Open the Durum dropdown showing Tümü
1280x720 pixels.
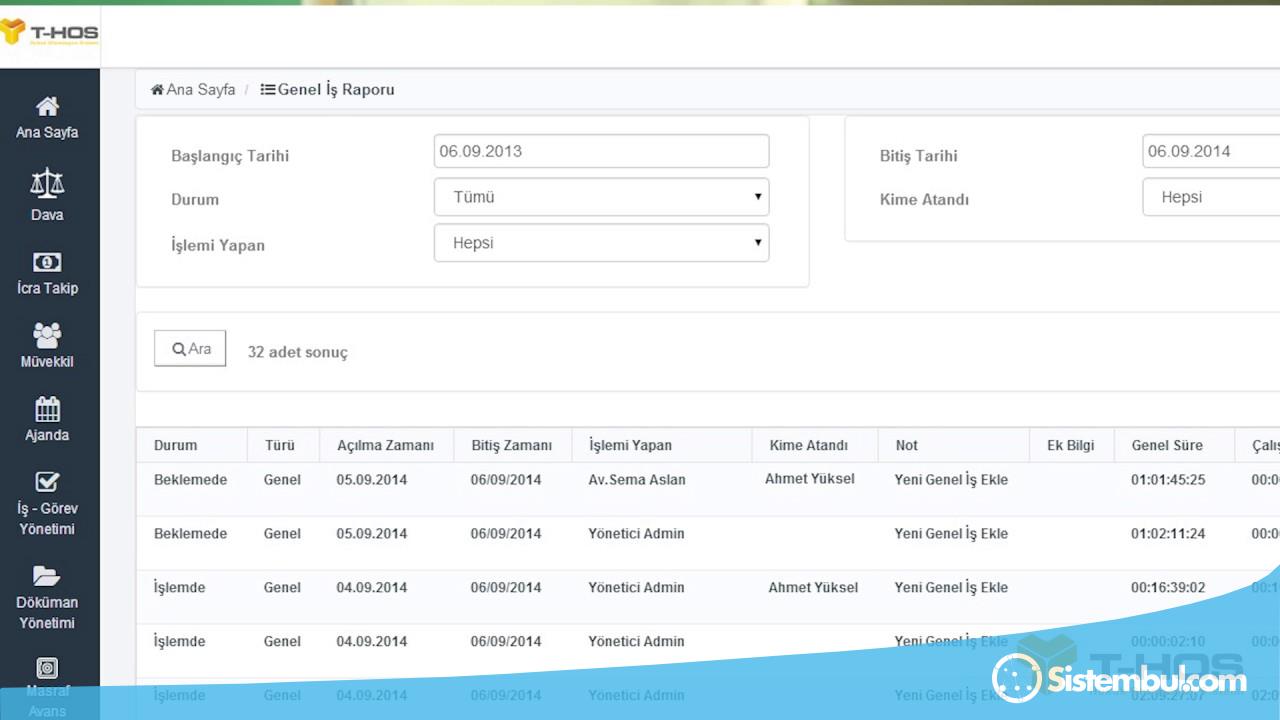[x=601, y=197]
